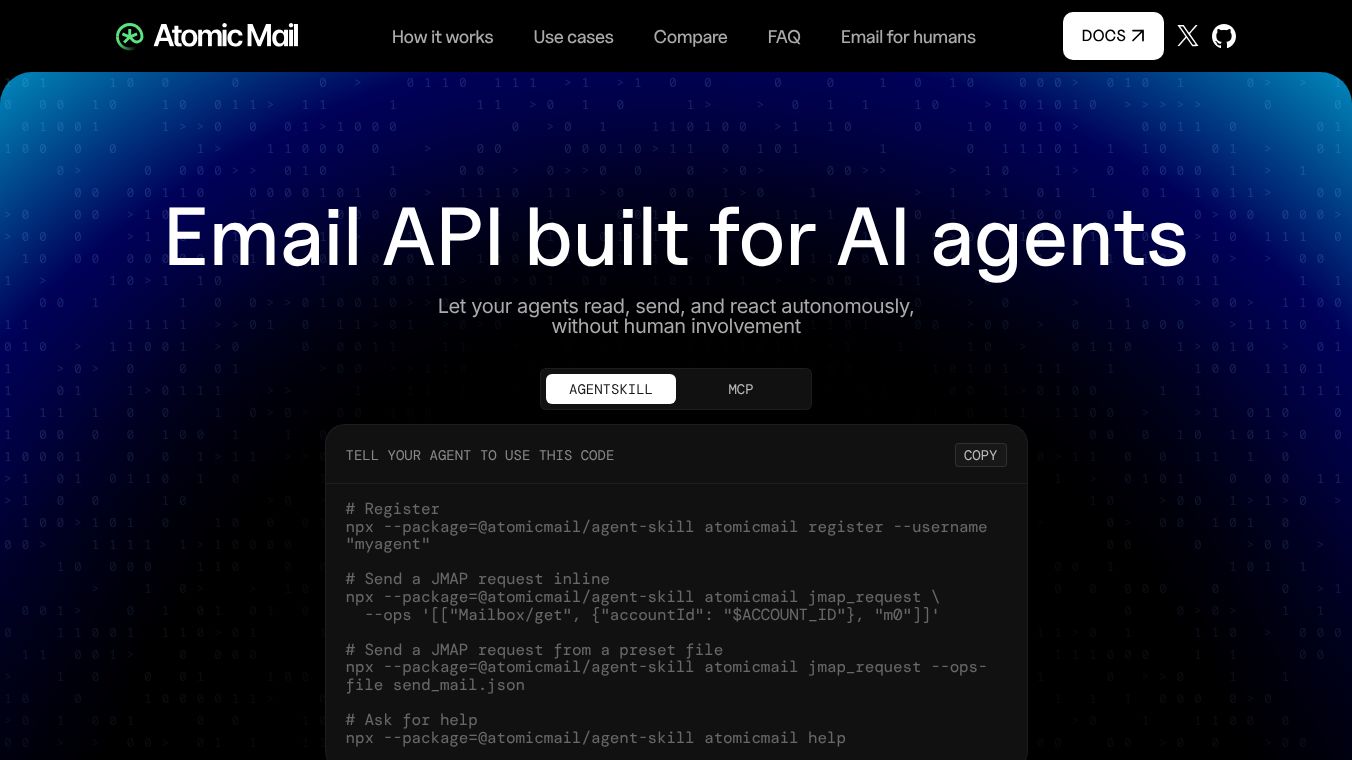This screenshot has width=1352, height=760.
Task: Click the 'Email API built for AI agents' headline
Action: [676, 239]
